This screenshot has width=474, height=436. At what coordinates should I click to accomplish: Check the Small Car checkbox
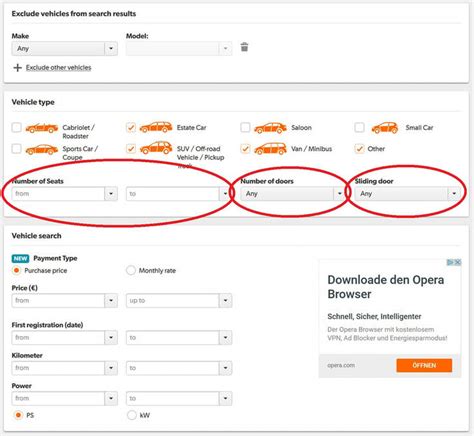(x=359, y=127)
